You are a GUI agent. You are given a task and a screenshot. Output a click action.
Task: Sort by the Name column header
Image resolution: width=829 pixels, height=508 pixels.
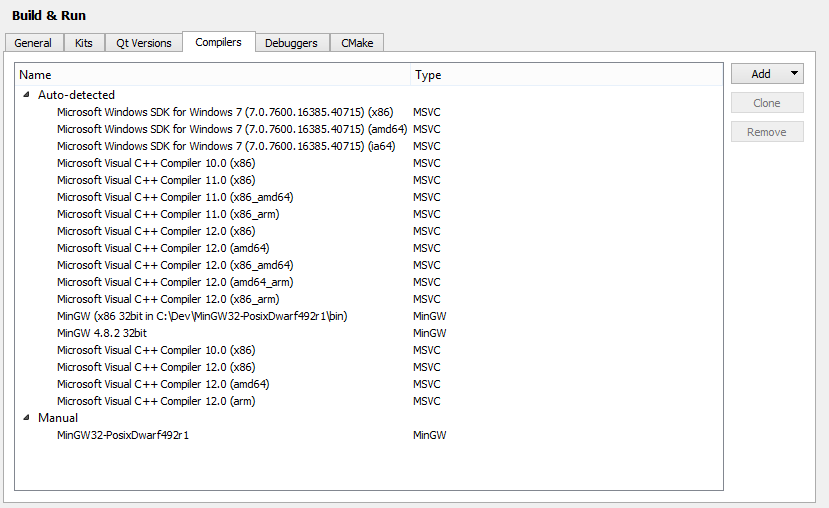click(x=213, y=75)
